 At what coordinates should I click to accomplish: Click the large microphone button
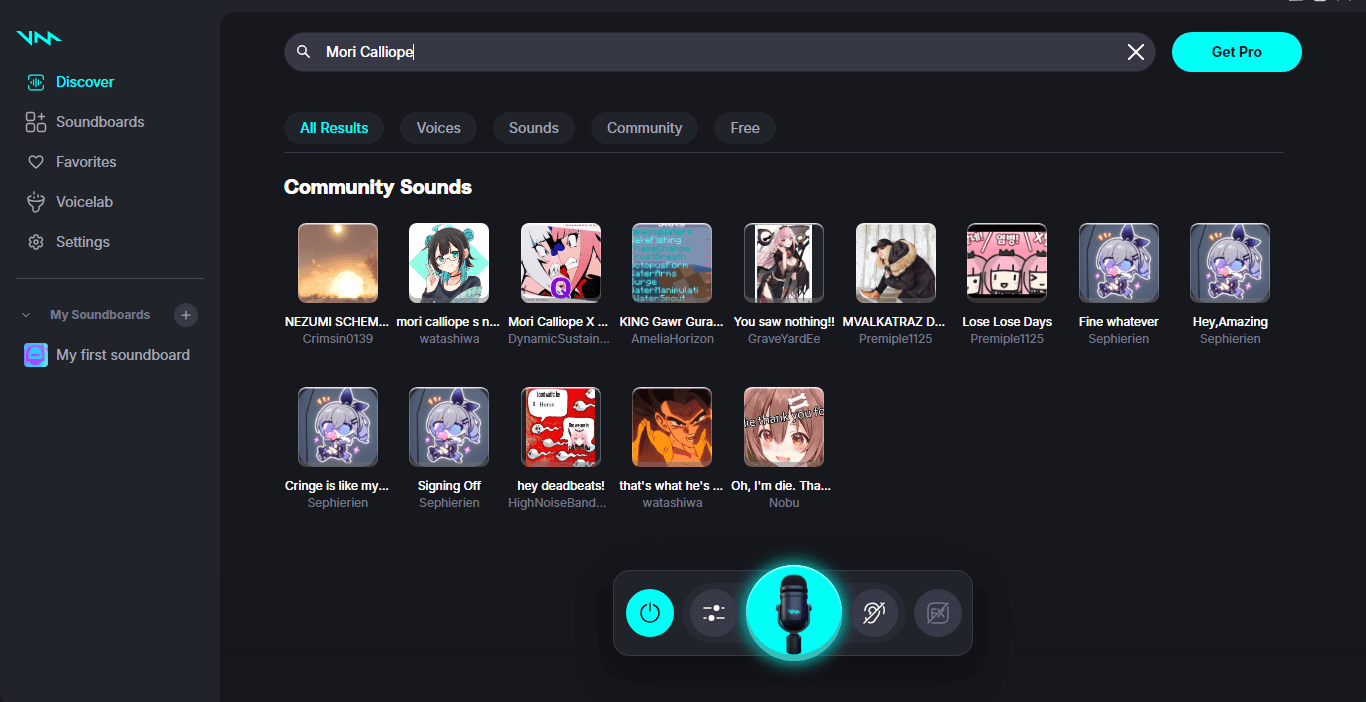point(794,613)
